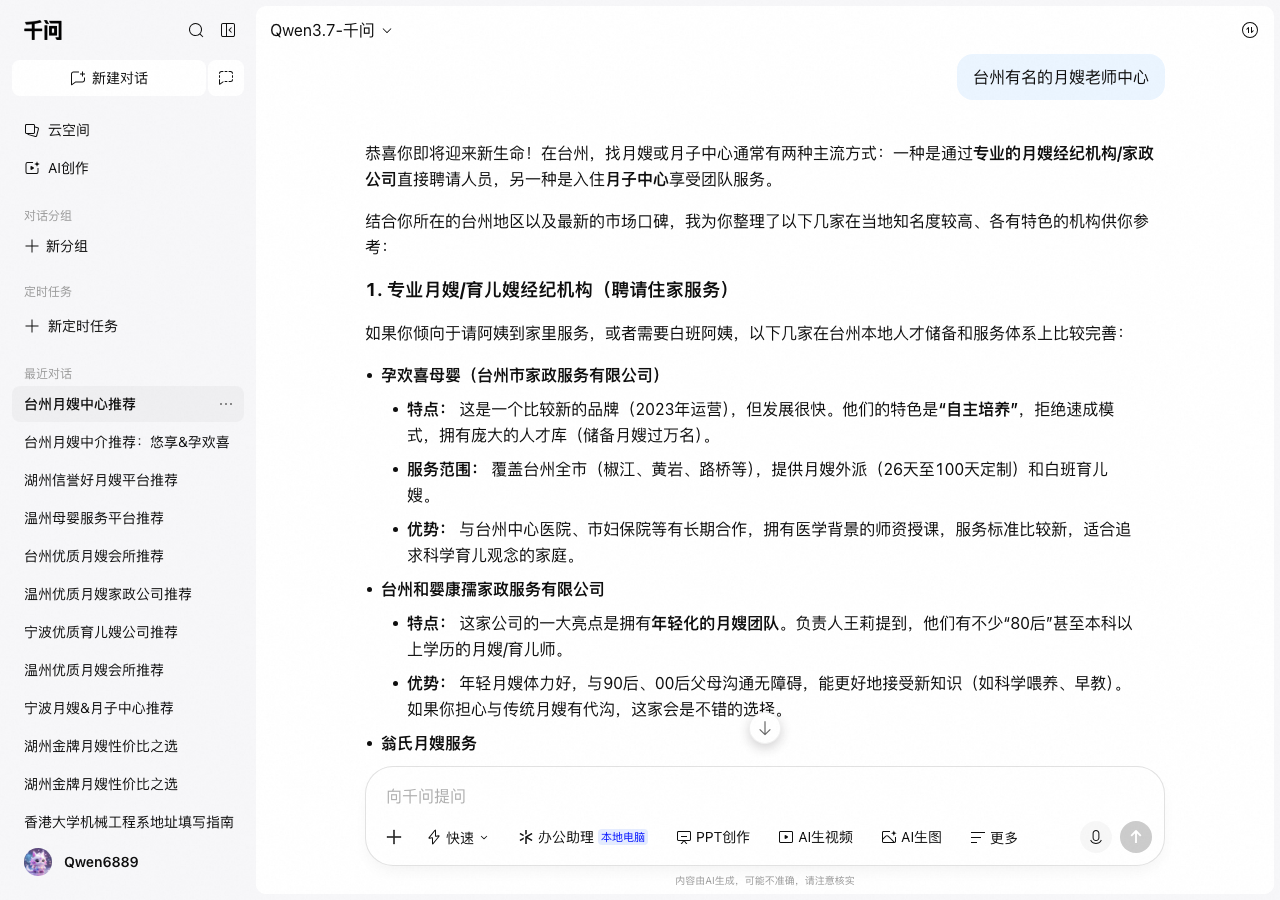Add a new group with 新分组
Viewport: 1280px width, 900px height.
point(57,246)
